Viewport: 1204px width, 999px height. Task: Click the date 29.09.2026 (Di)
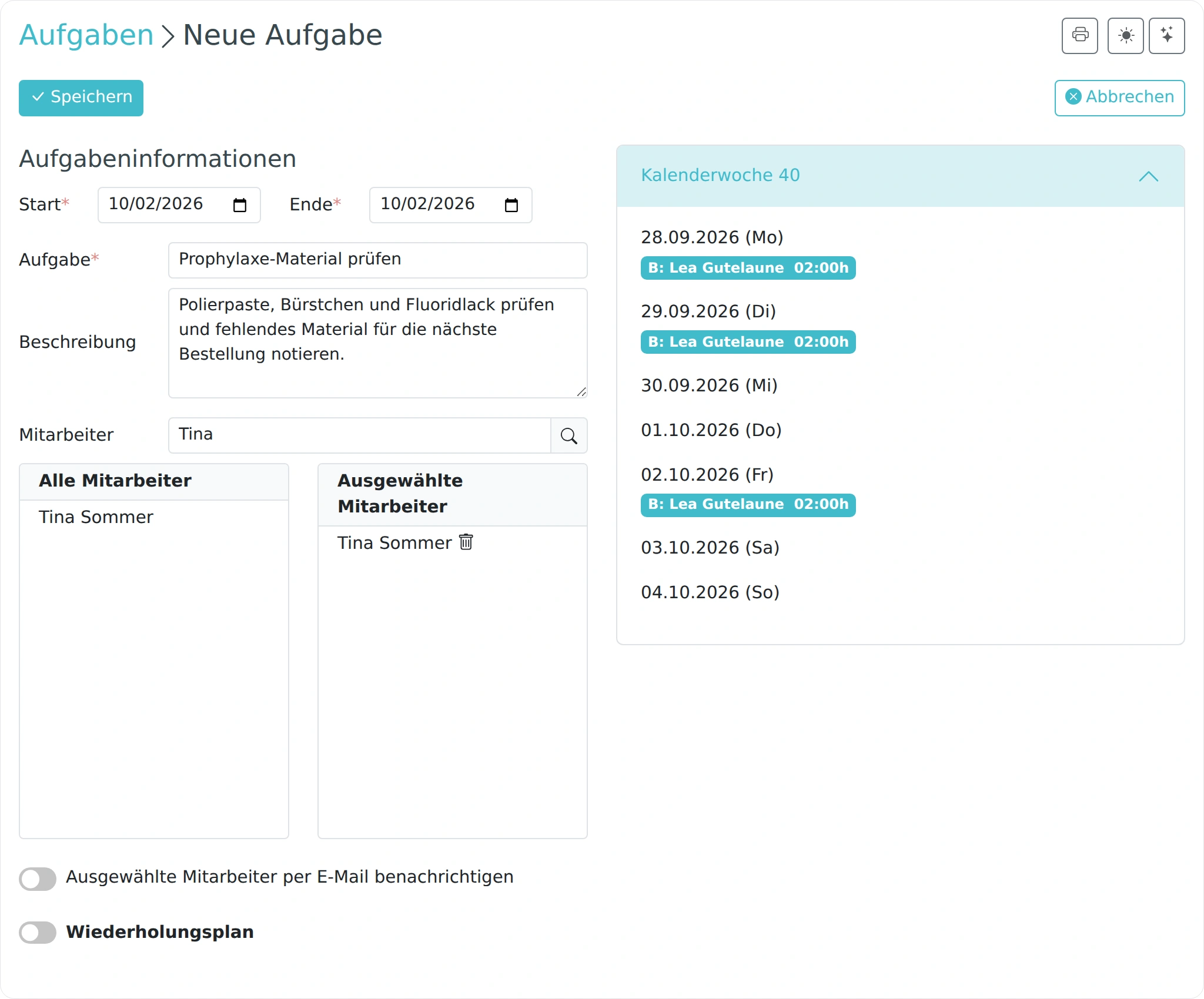click(x=708, y=311)
